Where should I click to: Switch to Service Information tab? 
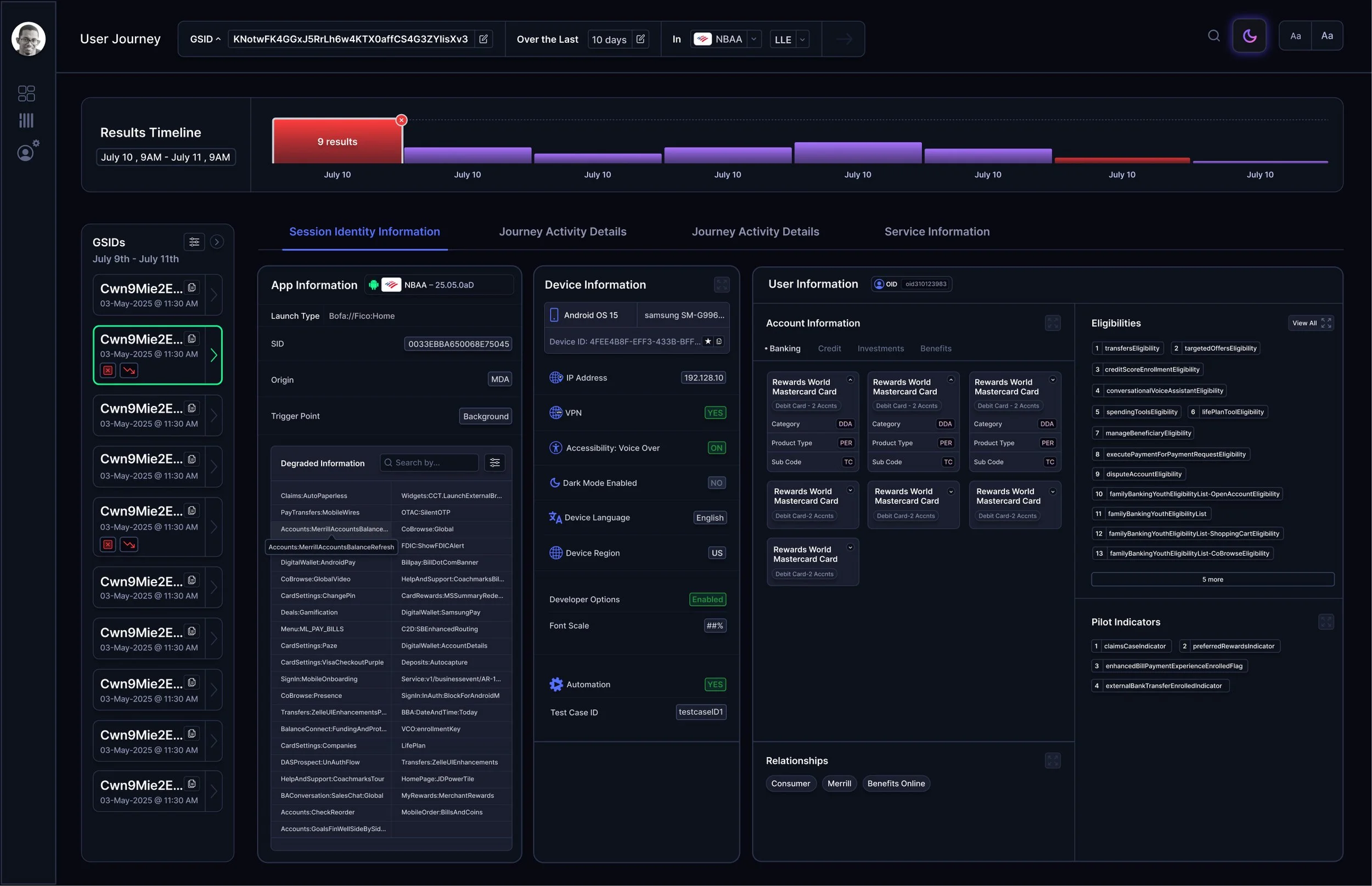click(x=936, y=232)
